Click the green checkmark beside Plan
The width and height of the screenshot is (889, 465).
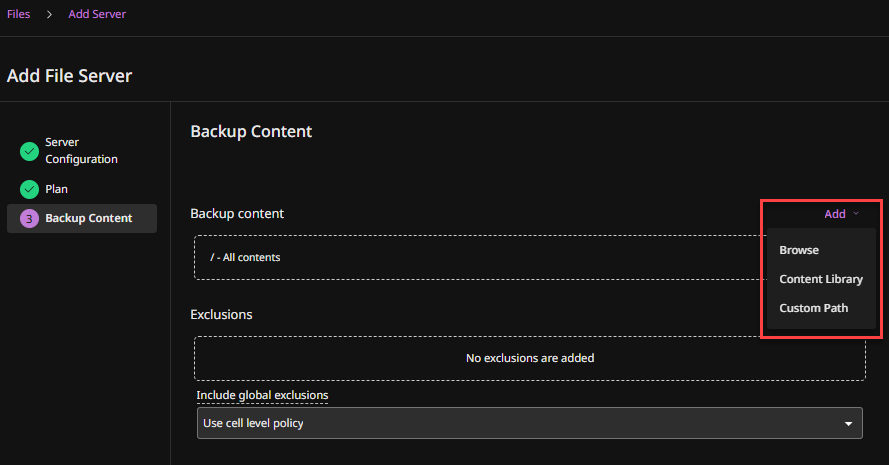click(29, 189)
